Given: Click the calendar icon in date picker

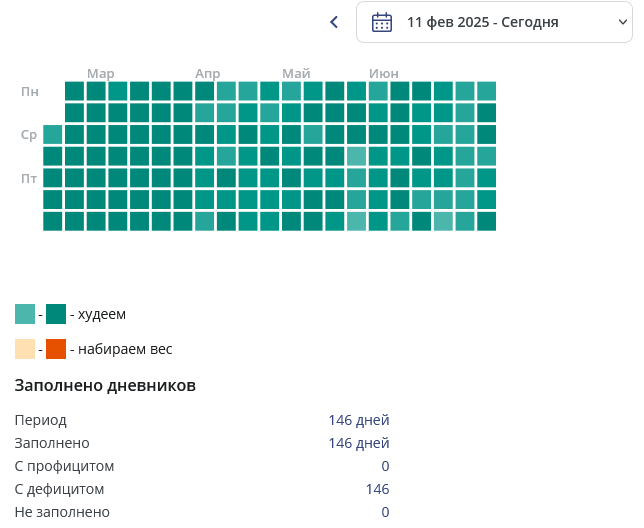Looking at the screenshot, I should click(x=382, y=22).
